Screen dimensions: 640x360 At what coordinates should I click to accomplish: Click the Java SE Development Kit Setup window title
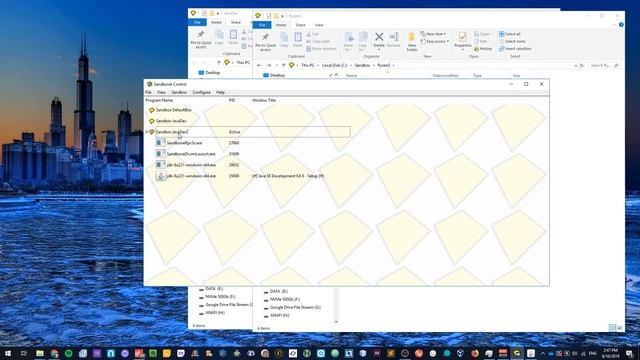(x=288, y=176)
